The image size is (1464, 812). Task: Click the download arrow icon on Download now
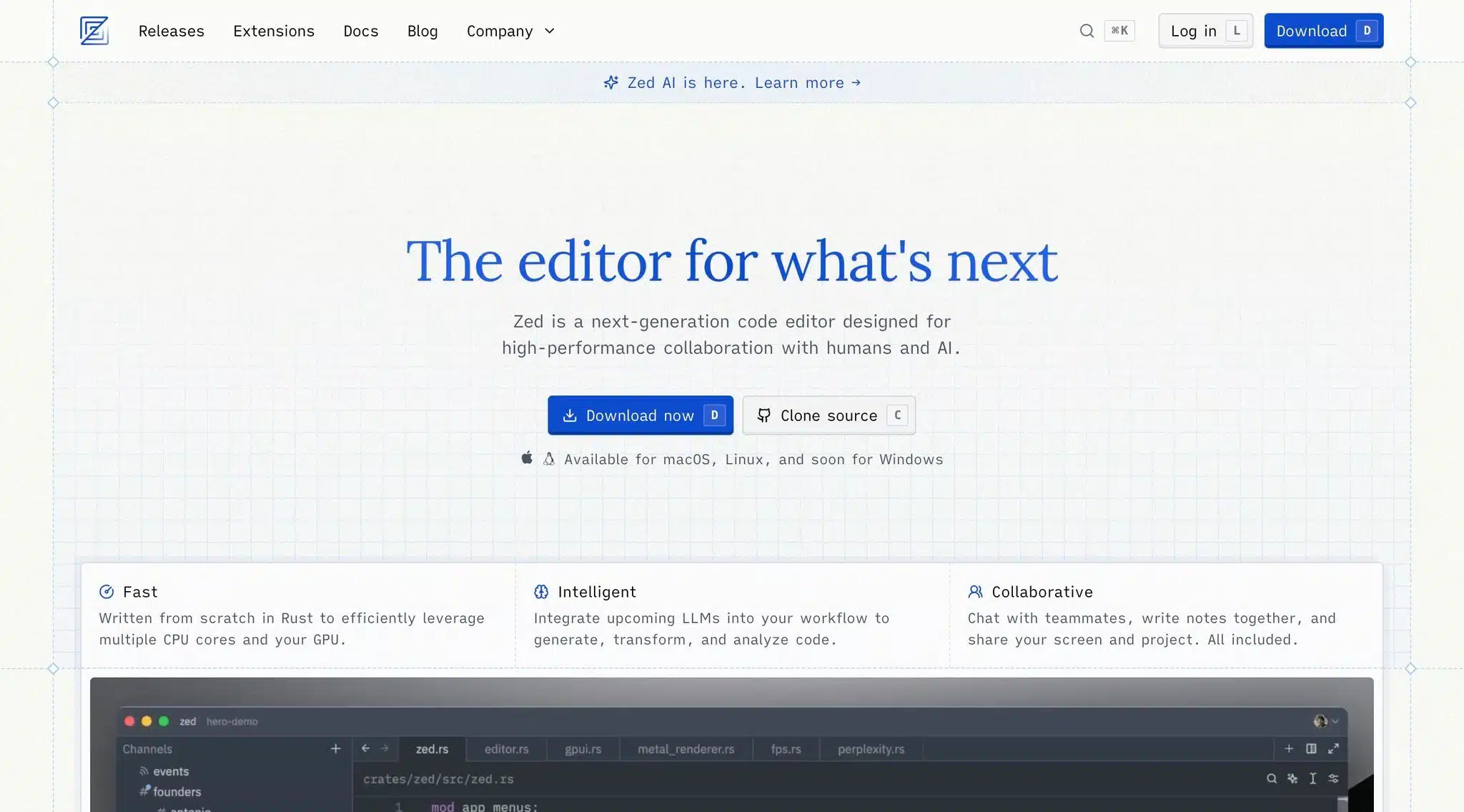tap(570, 415)
